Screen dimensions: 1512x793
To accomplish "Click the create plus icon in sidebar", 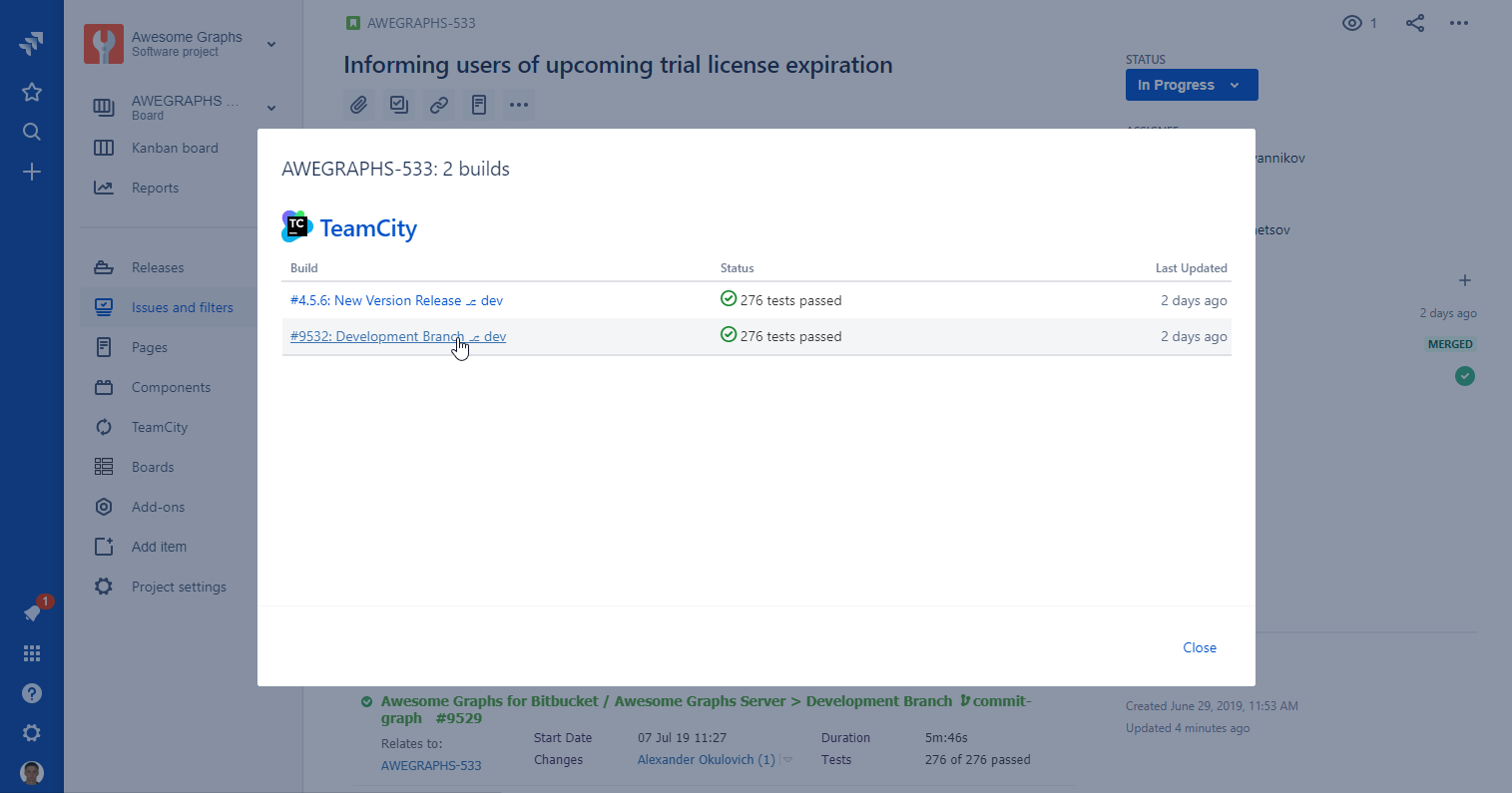I will pyautogui.click(x=32, y=173).
